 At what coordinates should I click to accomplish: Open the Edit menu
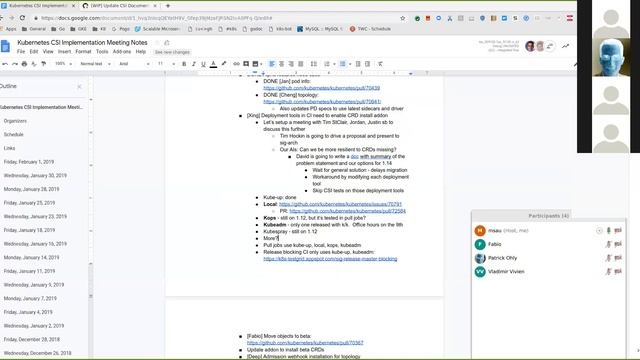pyautogui.click(x=34, y=52)
